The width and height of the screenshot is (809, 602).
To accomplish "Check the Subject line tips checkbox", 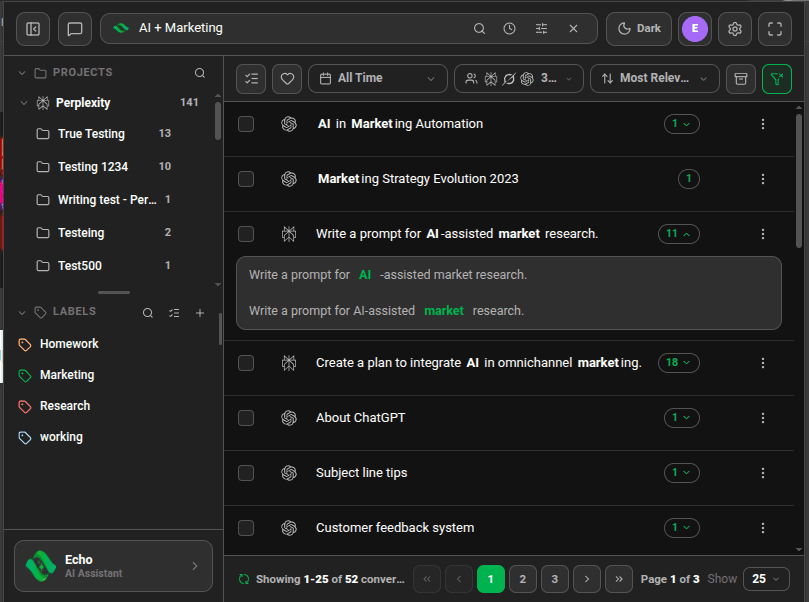I will [x=246, y=473].
